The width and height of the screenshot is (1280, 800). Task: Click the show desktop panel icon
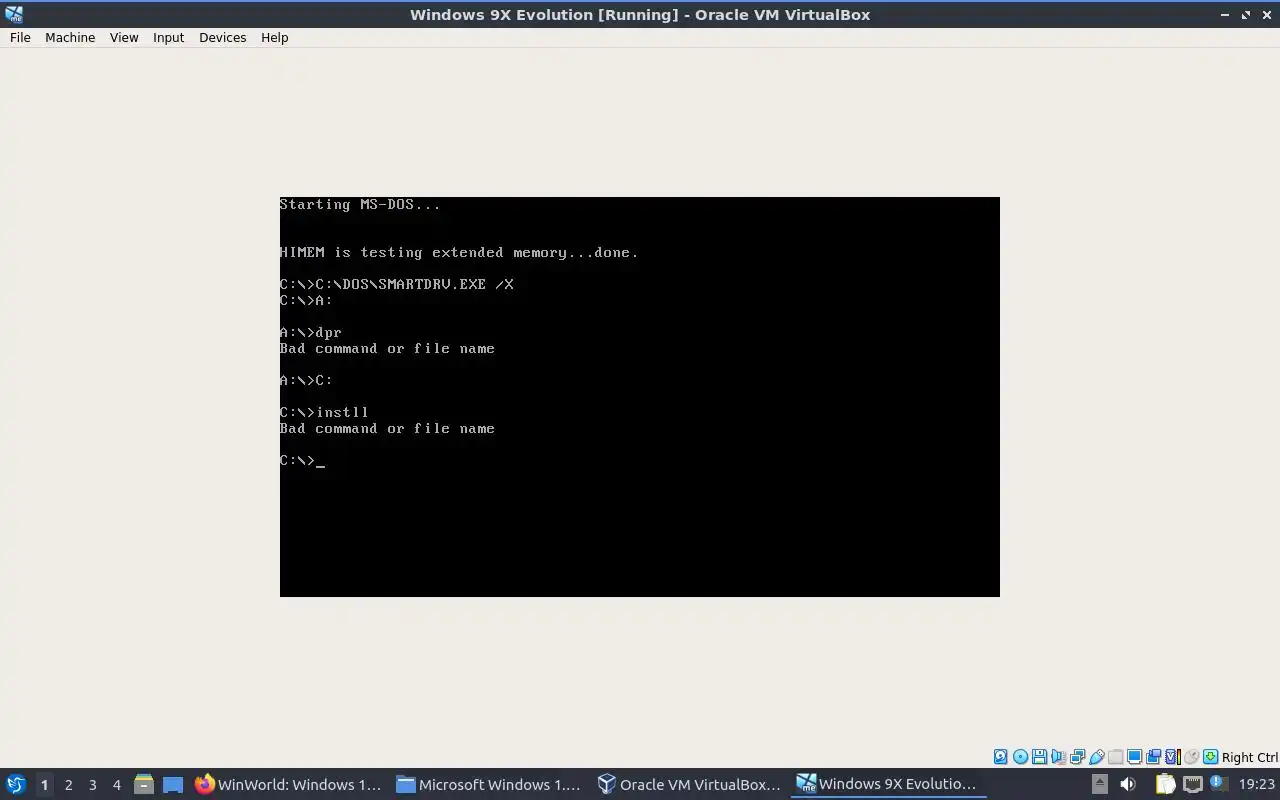click(173, 784)
